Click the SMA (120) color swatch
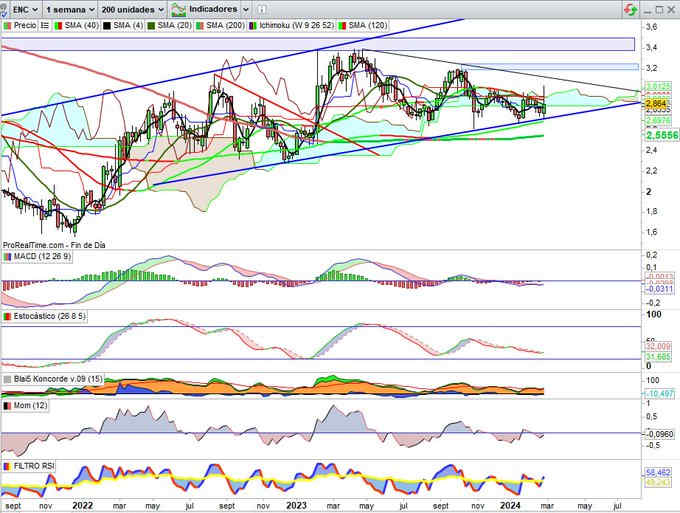Viewport: 680px width, 513px height. (x=342, y=22)
